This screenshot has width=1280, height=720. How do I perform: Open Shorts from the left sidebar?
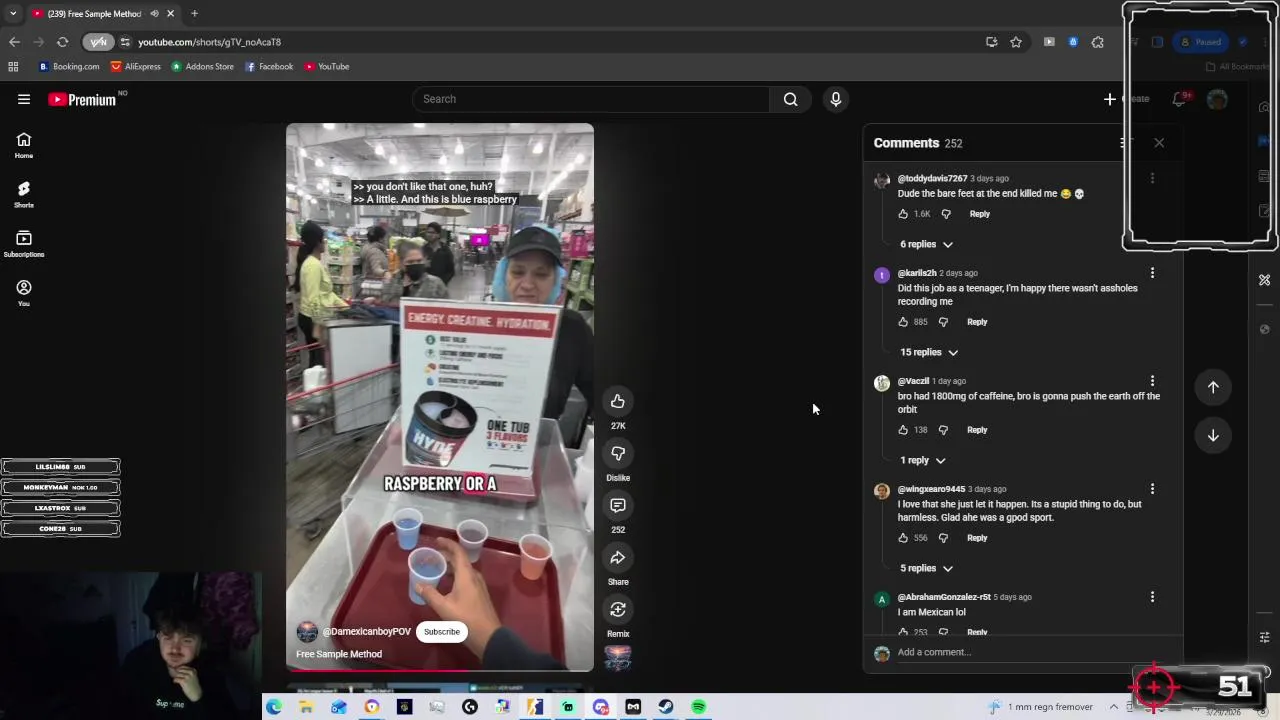[24, 195]
